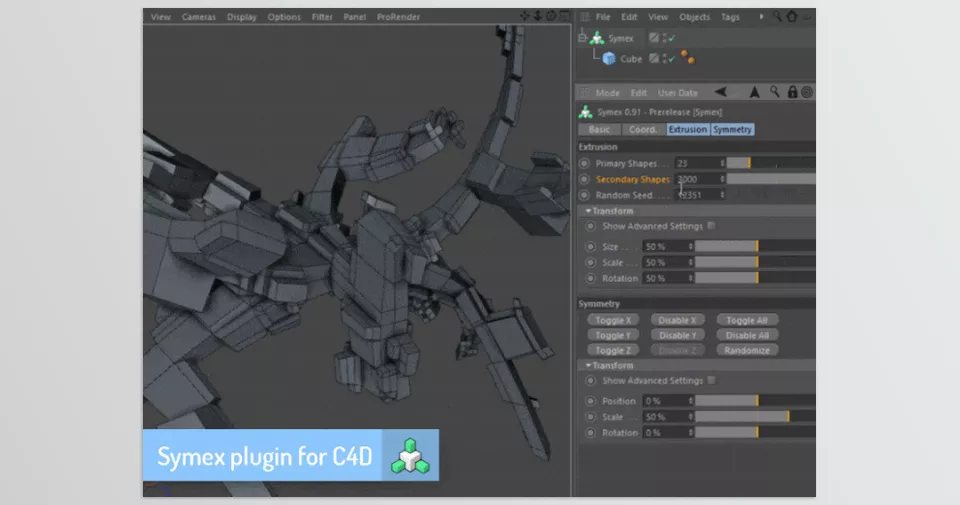Collapse the Symmetry Transform group
This screenshot has height=505, width=960.
pos(588,365)
